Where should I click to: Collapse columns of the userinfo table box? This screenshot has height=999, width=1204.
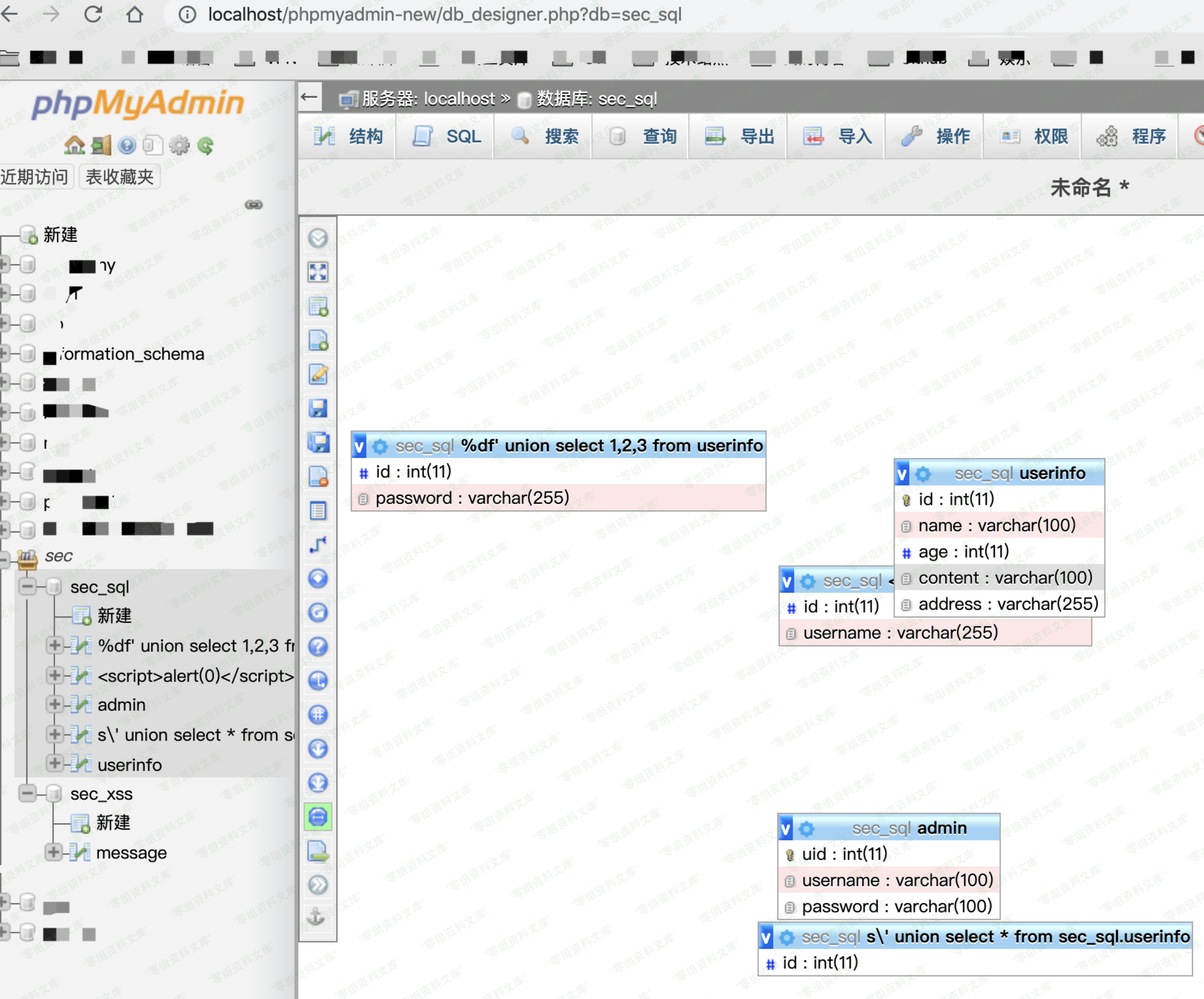pyautogui.click(x=902, y=474)
